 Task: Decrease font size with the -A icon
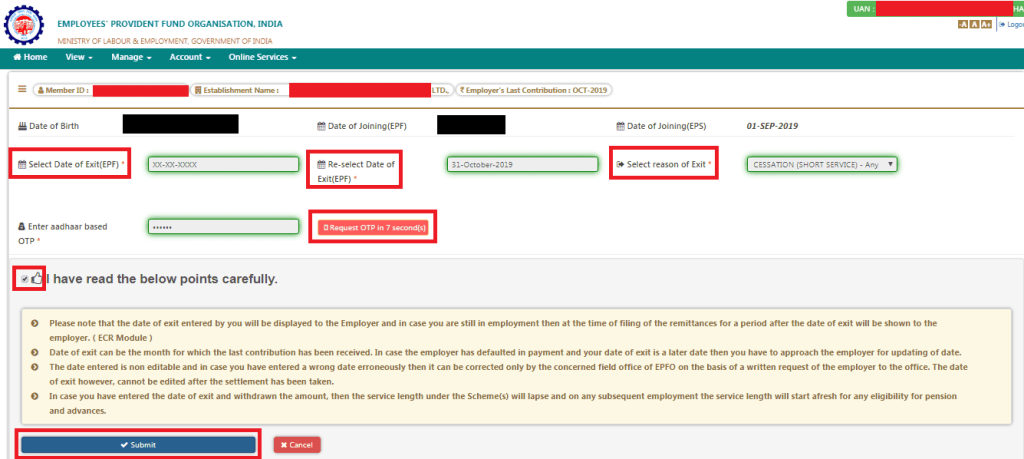[x=962, y=24]
